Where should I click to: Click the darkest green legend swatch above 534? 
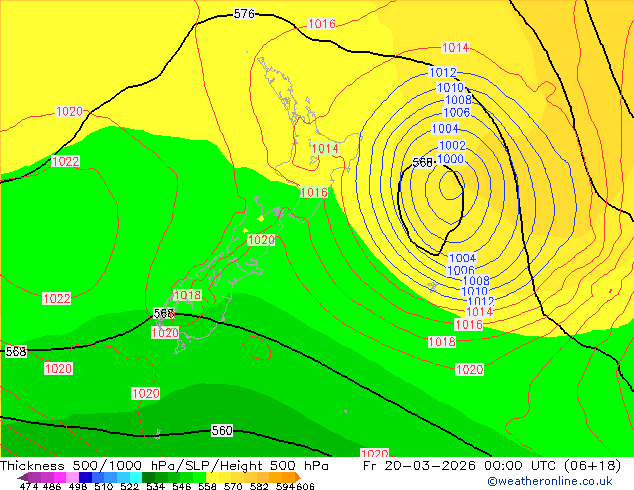pos(148,477)
